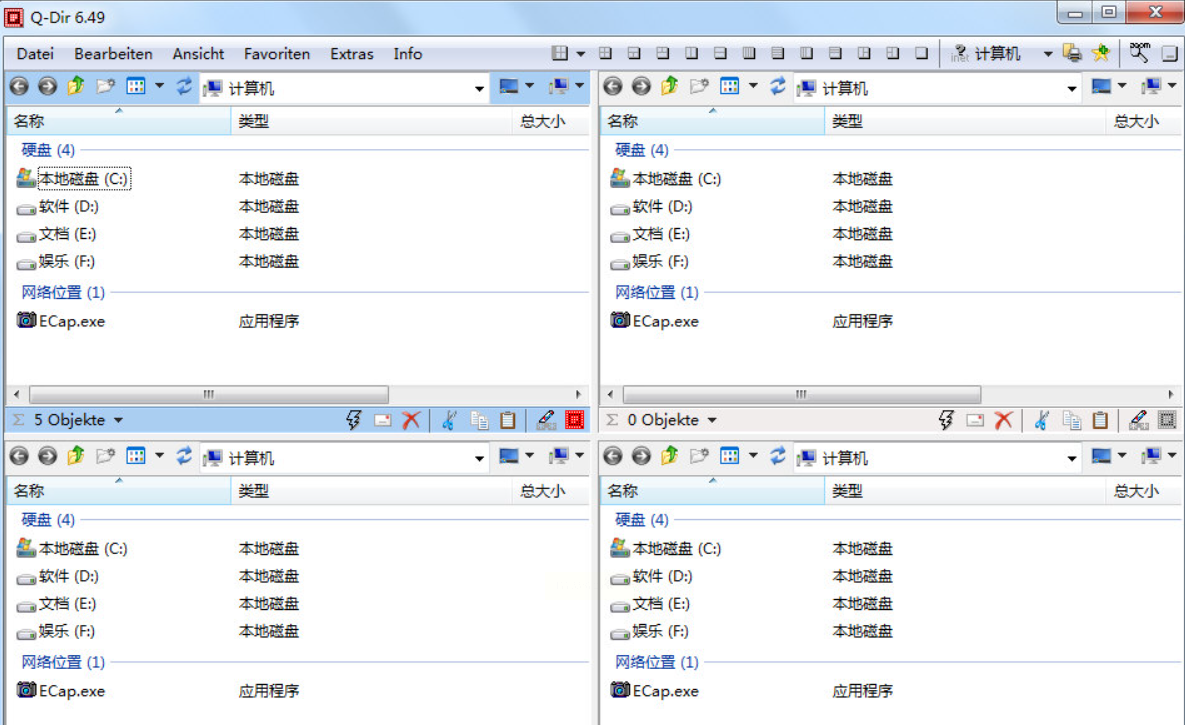
Task: Expand the 计算机 dropdown in main toolbar
Action: click(1047, 54)
